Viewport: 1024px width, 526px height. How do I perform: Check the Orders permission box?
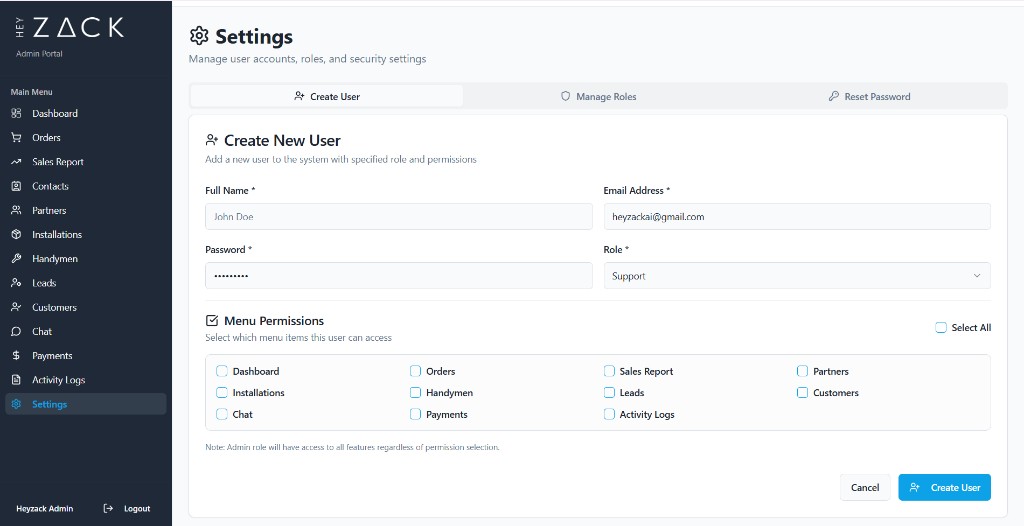coord(415,371)
